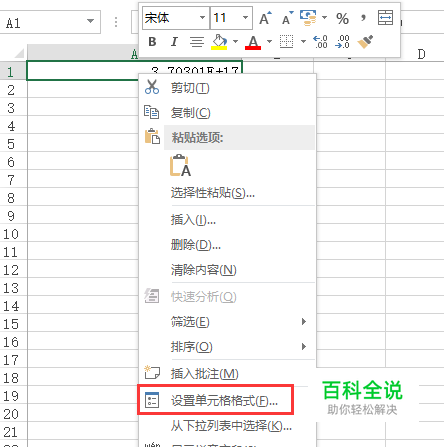444x447 pixels.
Task: Toggle Italic in the mini toolbar
Action: click(x=174, y=42)
